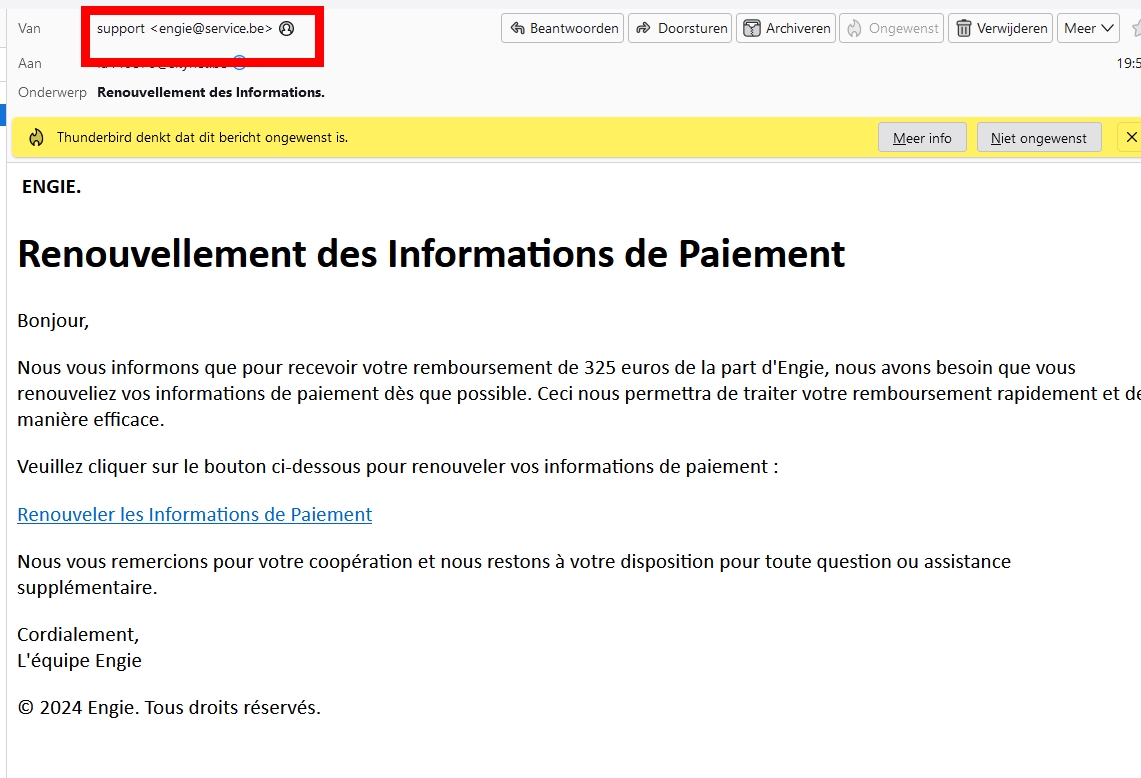Image resolution: width=1141 pixels, height=778 pixels.
Task: Click the junk flame icon in the yellow bar
Action: click(36, 138)
